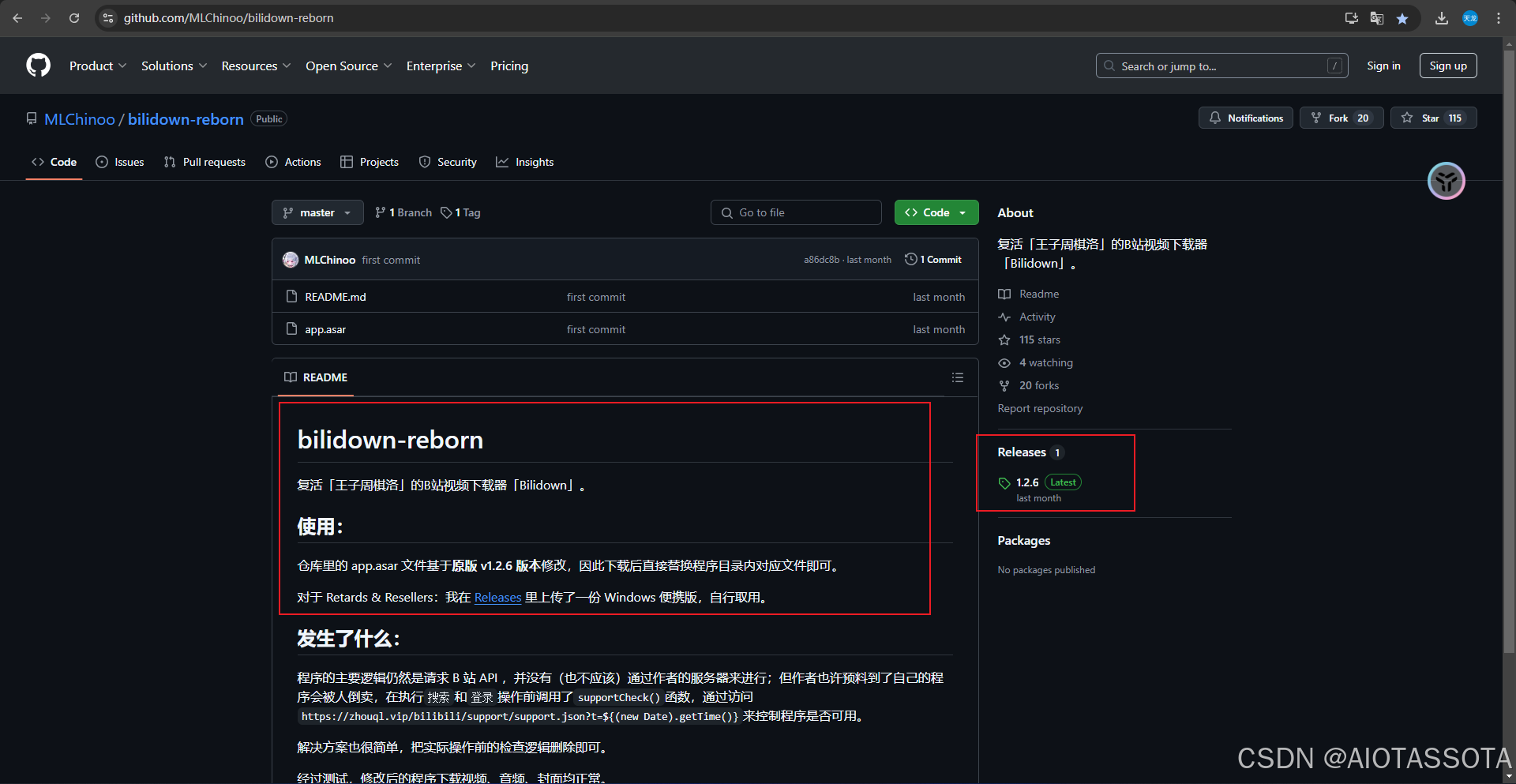Open the README.md file
The width and height of the screenshot is (1516, 784).
[336, 297]
